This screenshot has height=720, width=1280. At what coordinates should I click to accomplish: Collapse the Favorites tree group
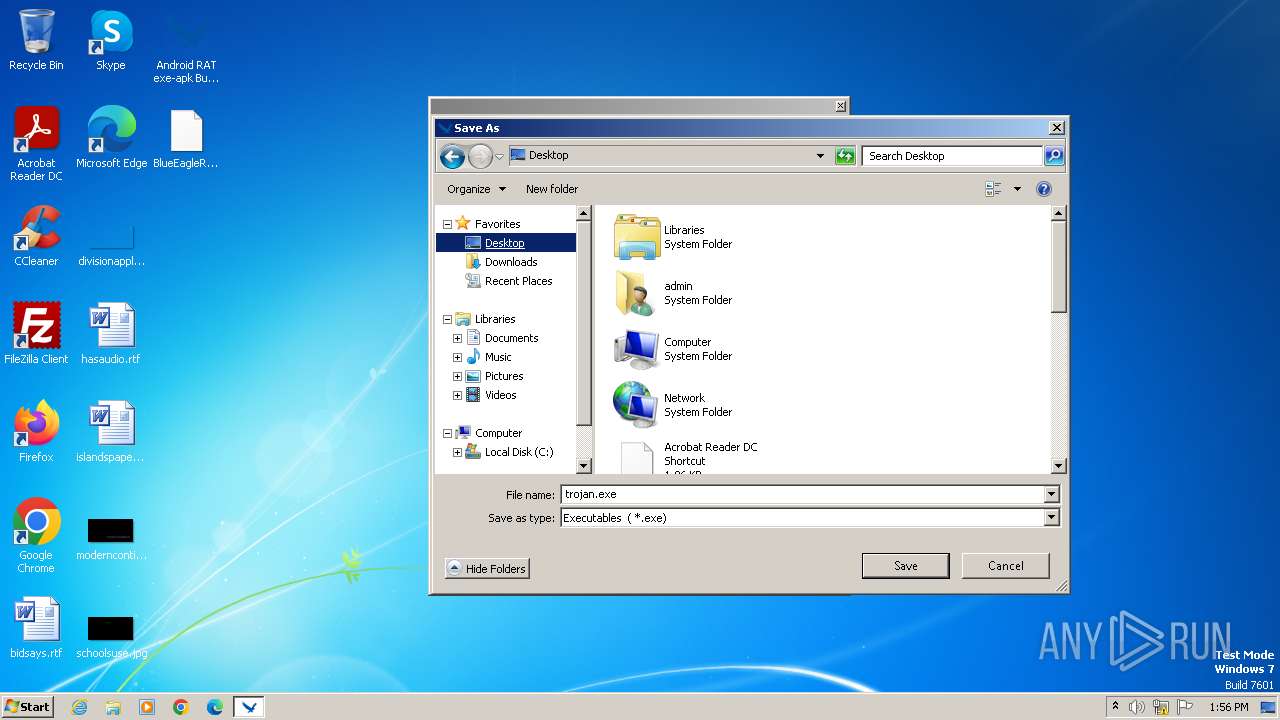click(447, 224)
